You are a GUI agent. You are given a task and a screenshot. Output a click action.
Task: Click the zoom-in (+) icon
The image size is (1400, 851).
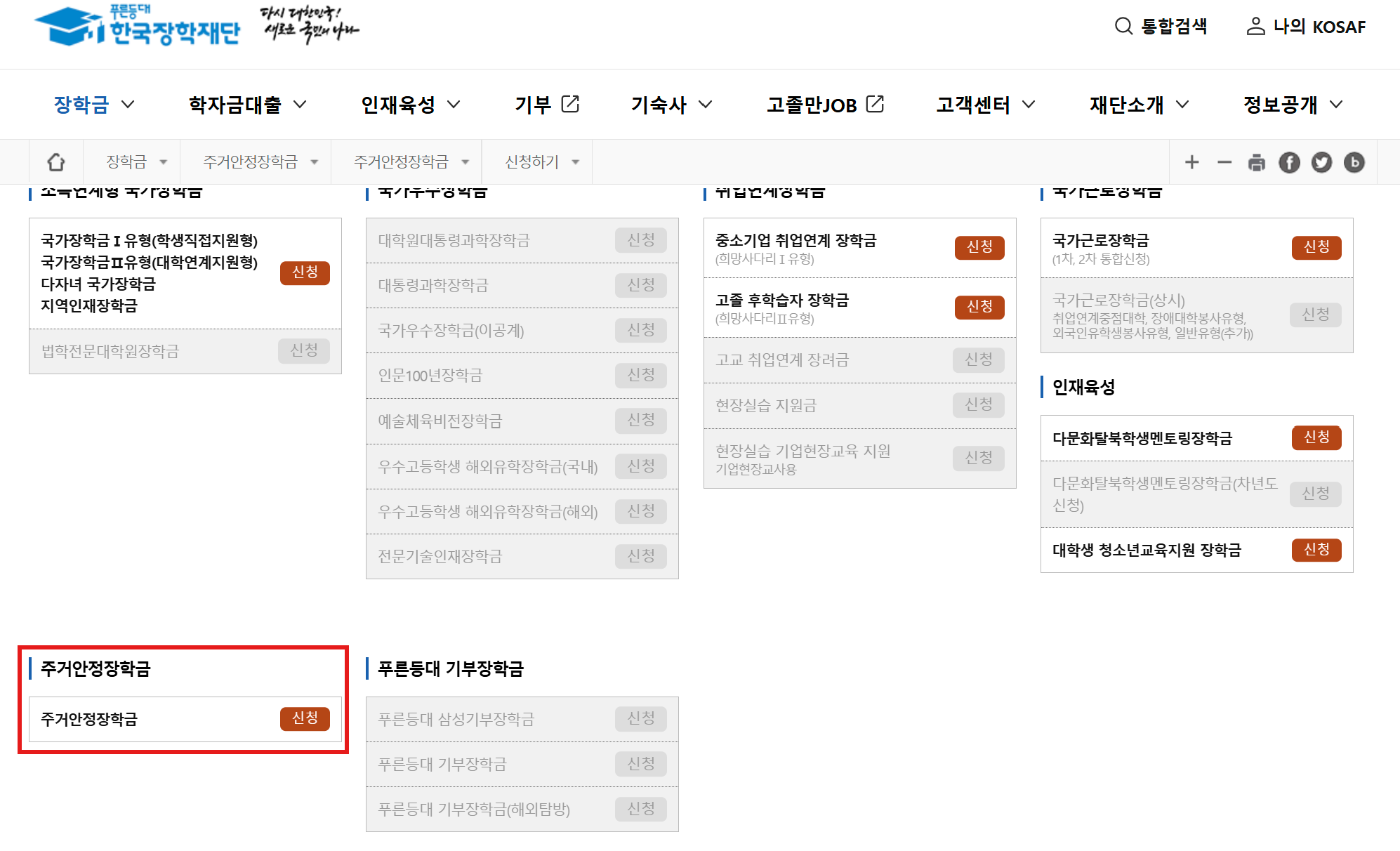click(x=1191, y=162)
